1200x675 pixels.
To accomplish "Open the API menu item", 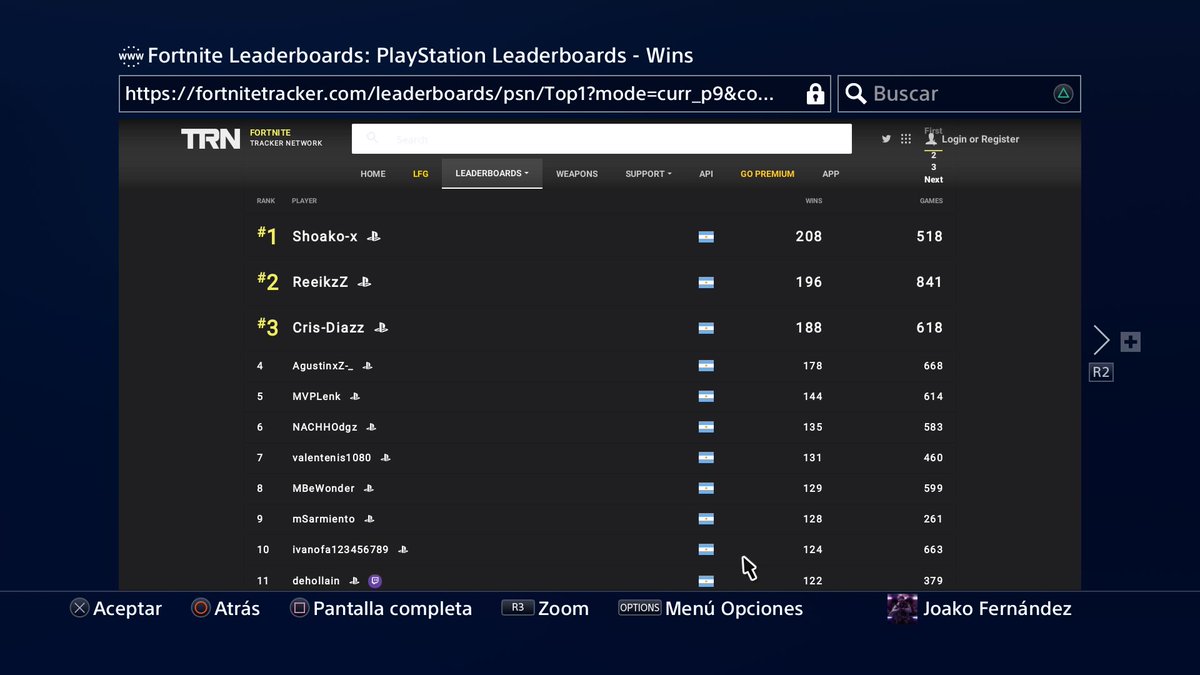I will pos(706,174).
